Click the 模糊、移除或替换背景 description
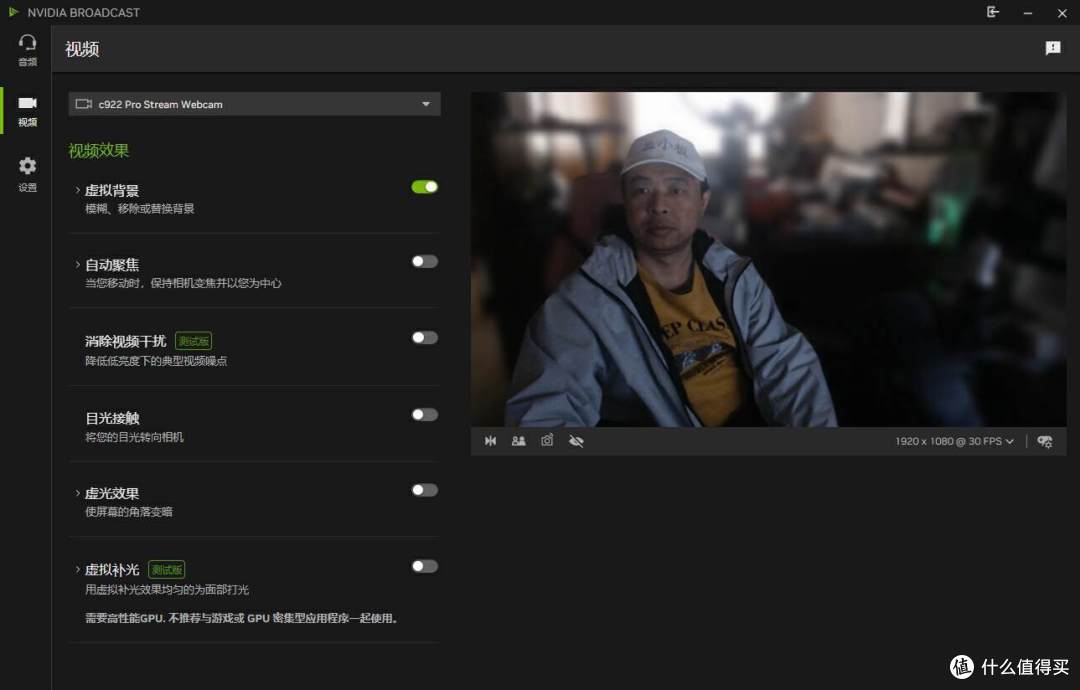The image size is (1080, 690). tap(140, 209)
